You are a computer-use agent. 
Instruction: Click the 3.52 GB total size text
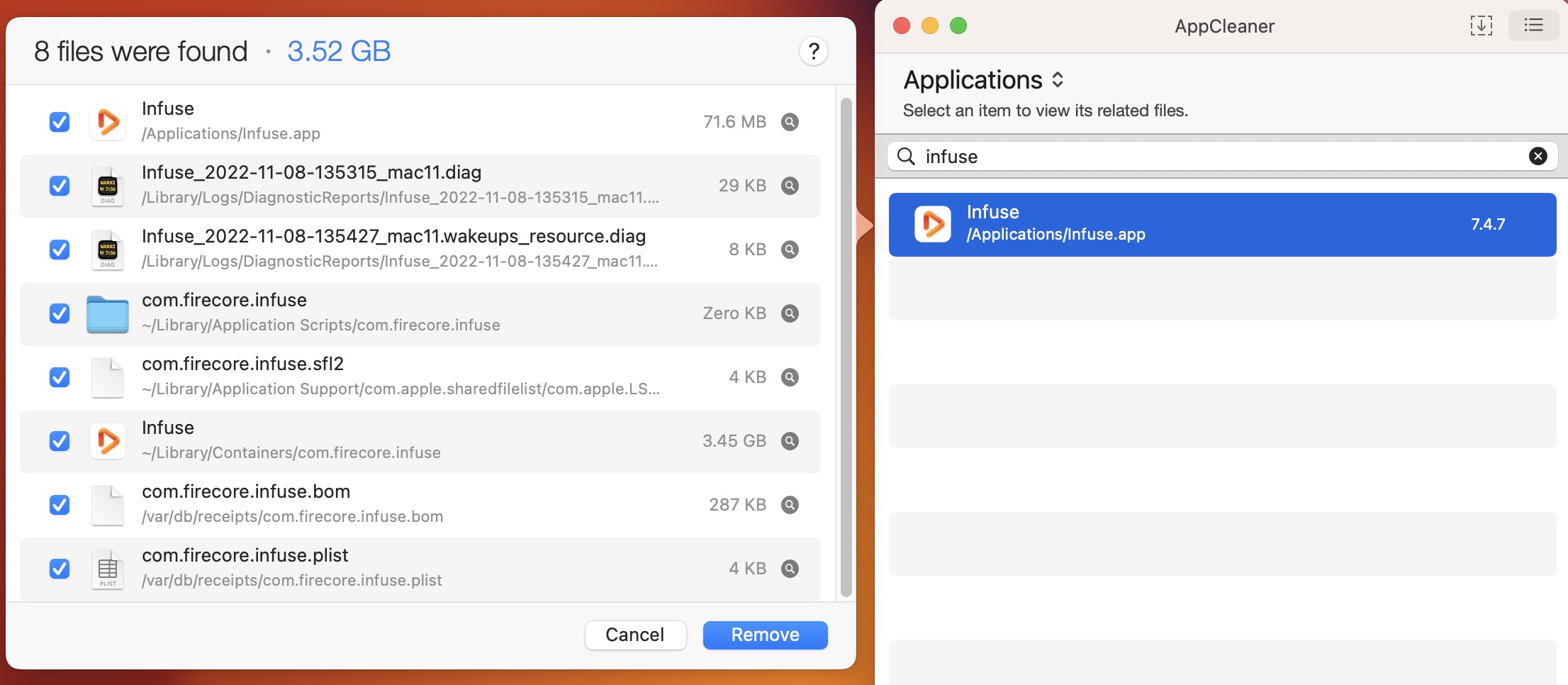(339, 51)
